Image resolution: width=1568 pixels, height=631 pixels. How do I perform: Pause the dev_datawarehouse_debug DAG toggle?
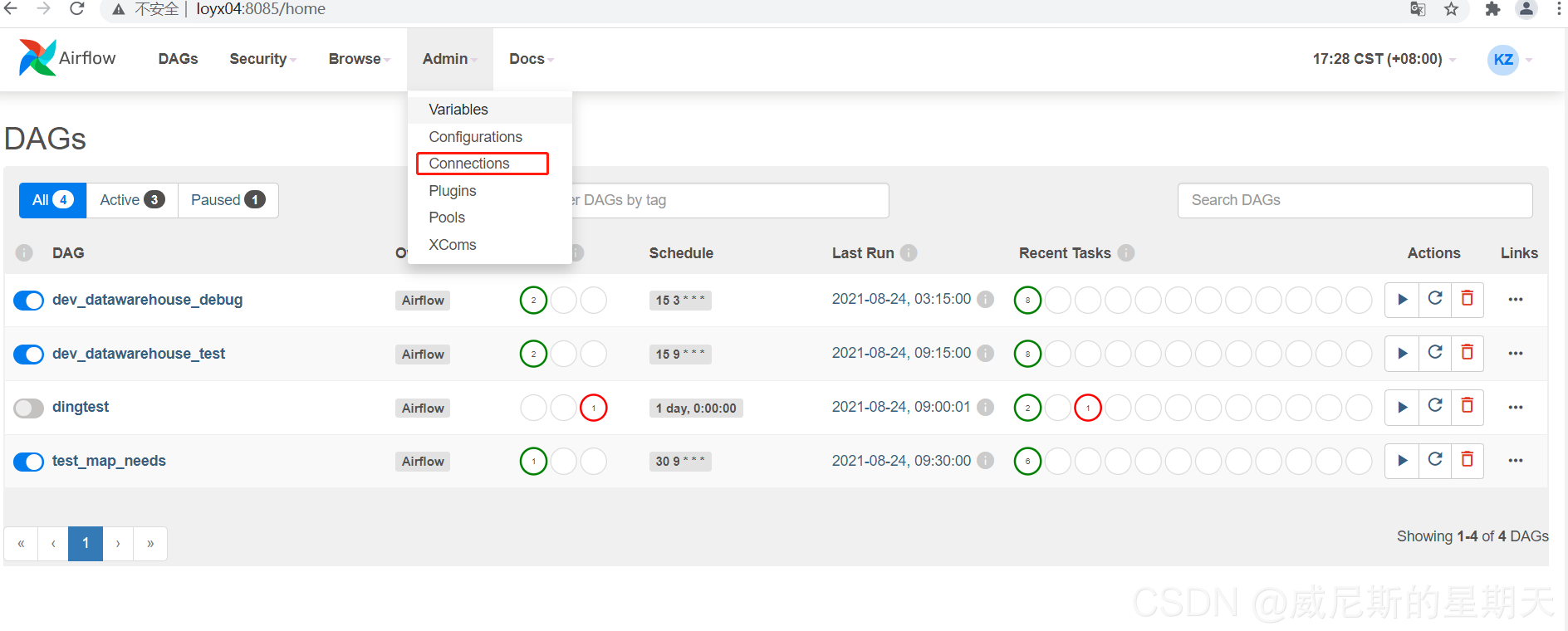coord(29,301)
